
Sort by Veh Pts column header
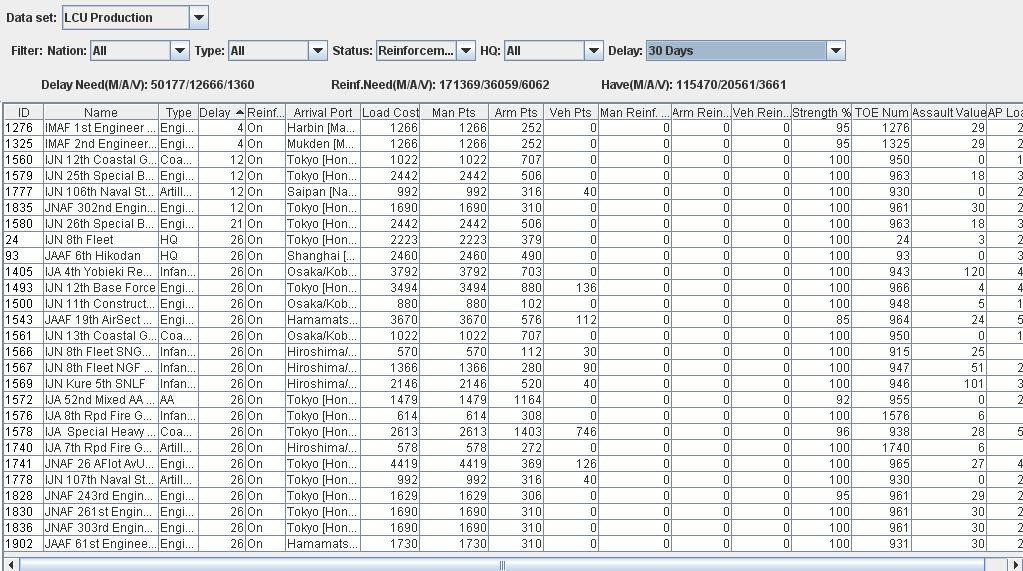point(570,112)
